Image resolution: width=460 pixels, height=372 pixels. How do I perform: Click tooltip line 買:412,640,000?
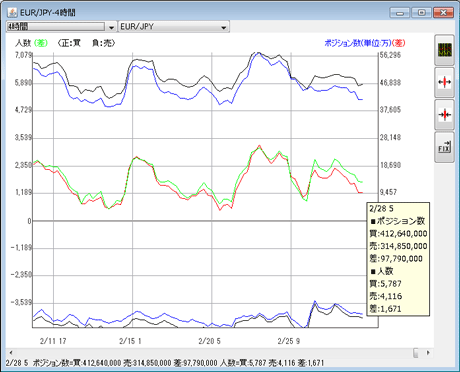pos(398,234)
